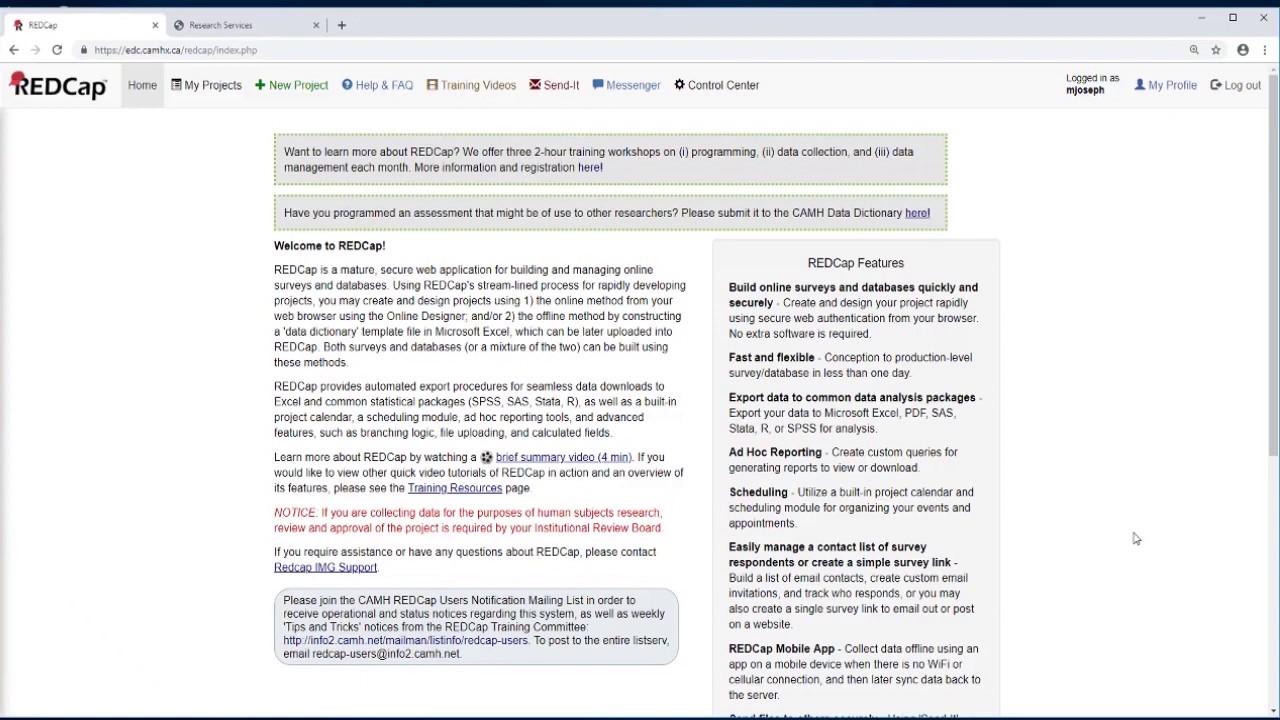Focus the browser address bar URL
1280x720 pixels.
(x=176, y=50)
